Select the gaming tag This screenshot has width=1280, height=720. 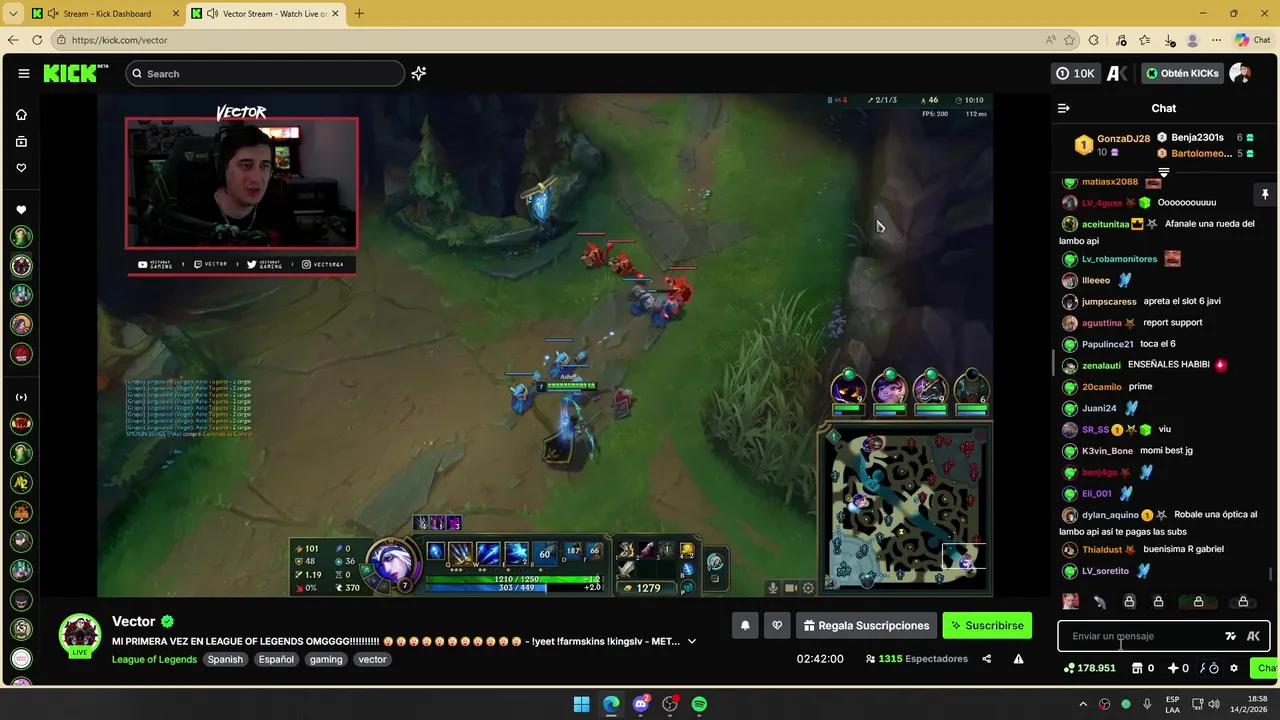[326, 659]
